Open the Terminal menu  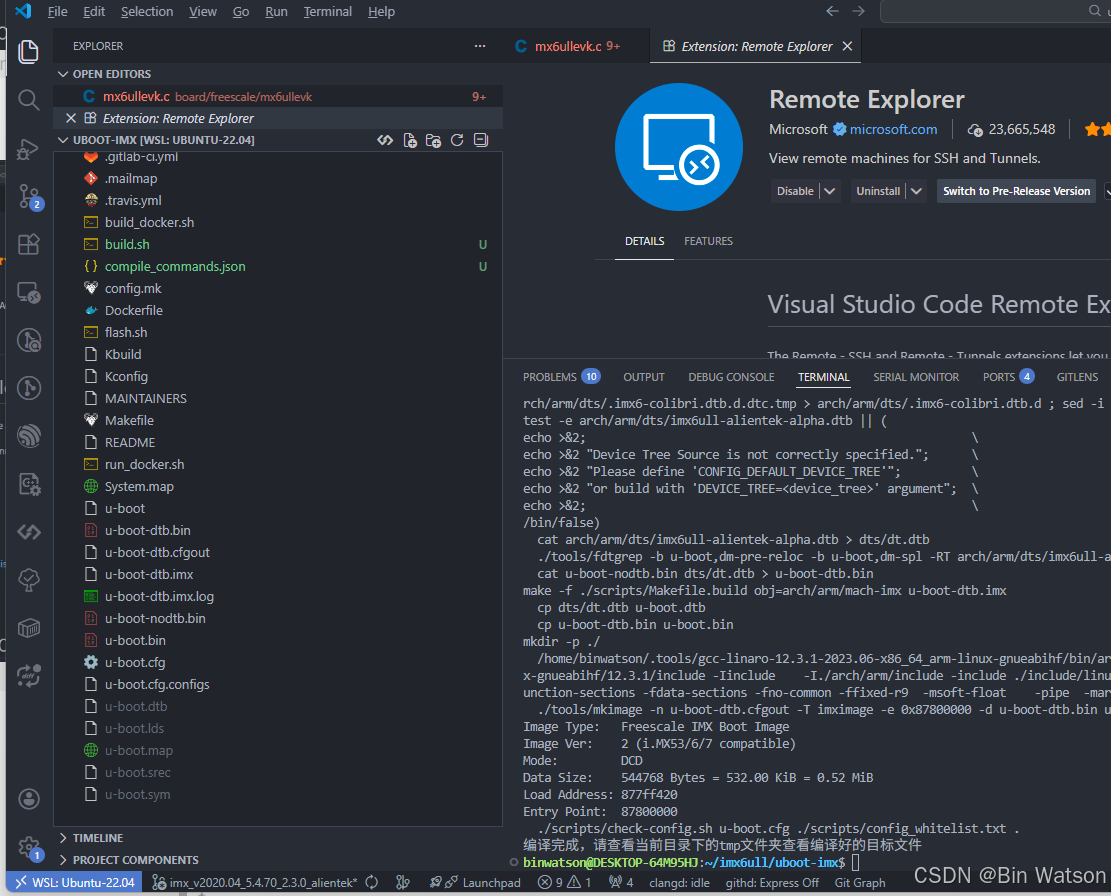coord(327,11)
